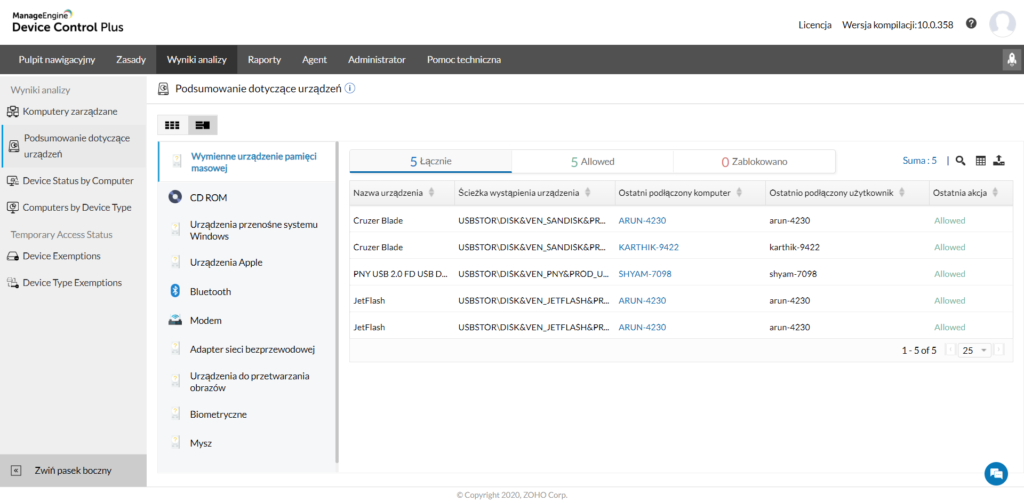The width and height of the screenshot is (1024, 501).
Task: Click info icon beside Podsumowanie dotyczące urządzeń
Action: [351, 88]
